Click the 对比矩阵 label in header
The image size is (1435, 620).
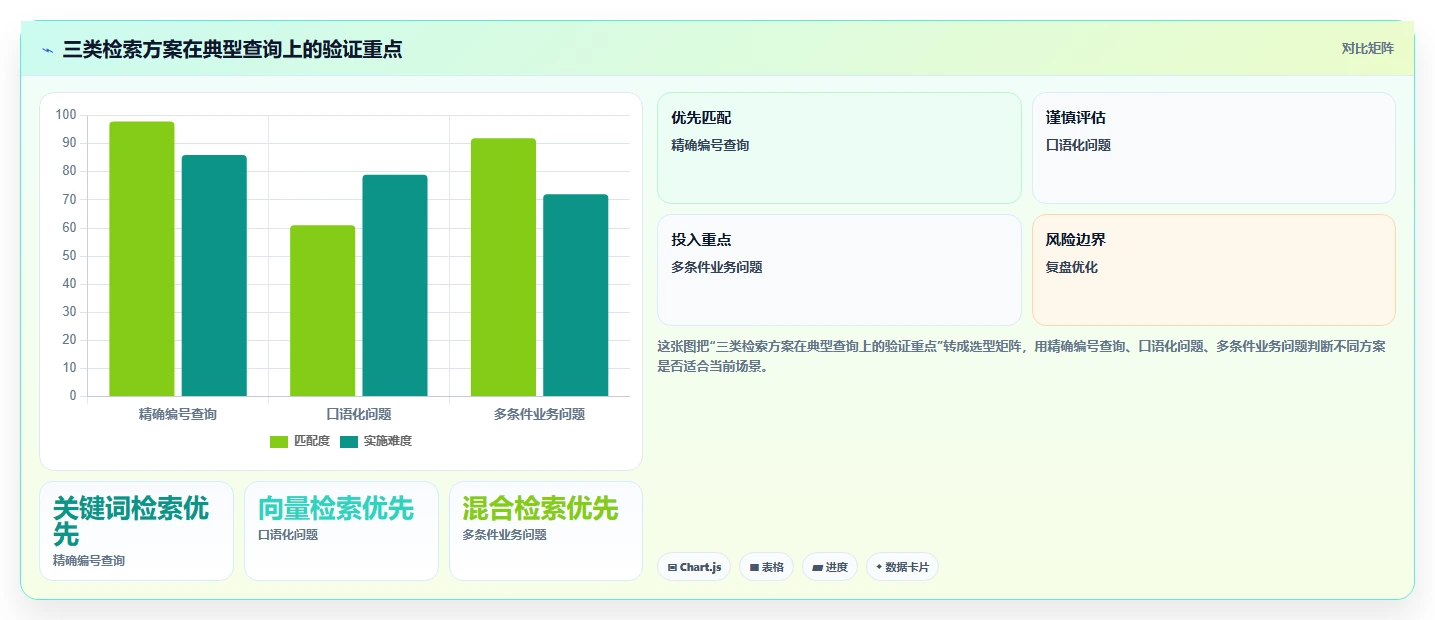[x=1367, y=48]
